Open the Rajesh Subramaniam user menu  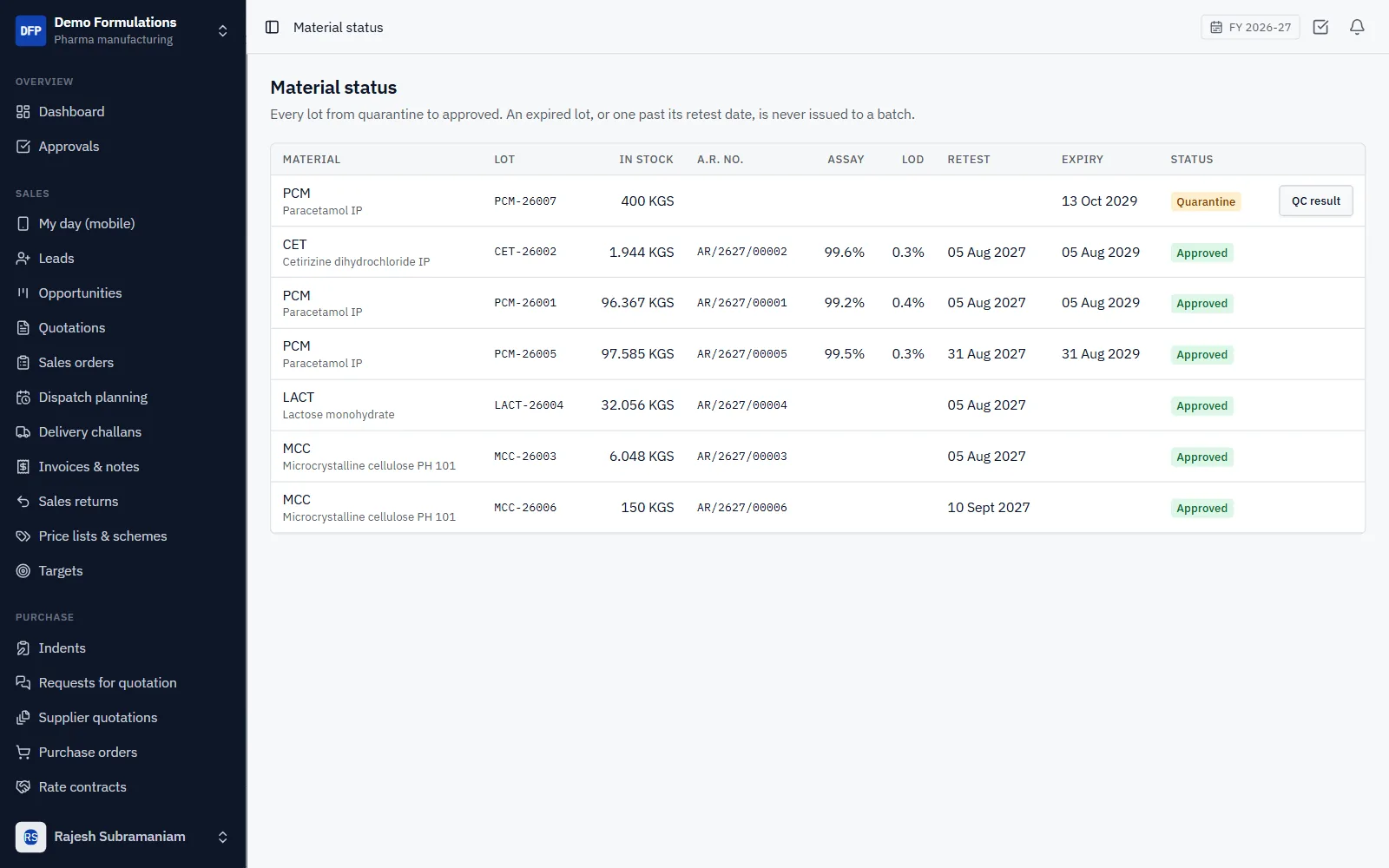[x=123, y=837]
